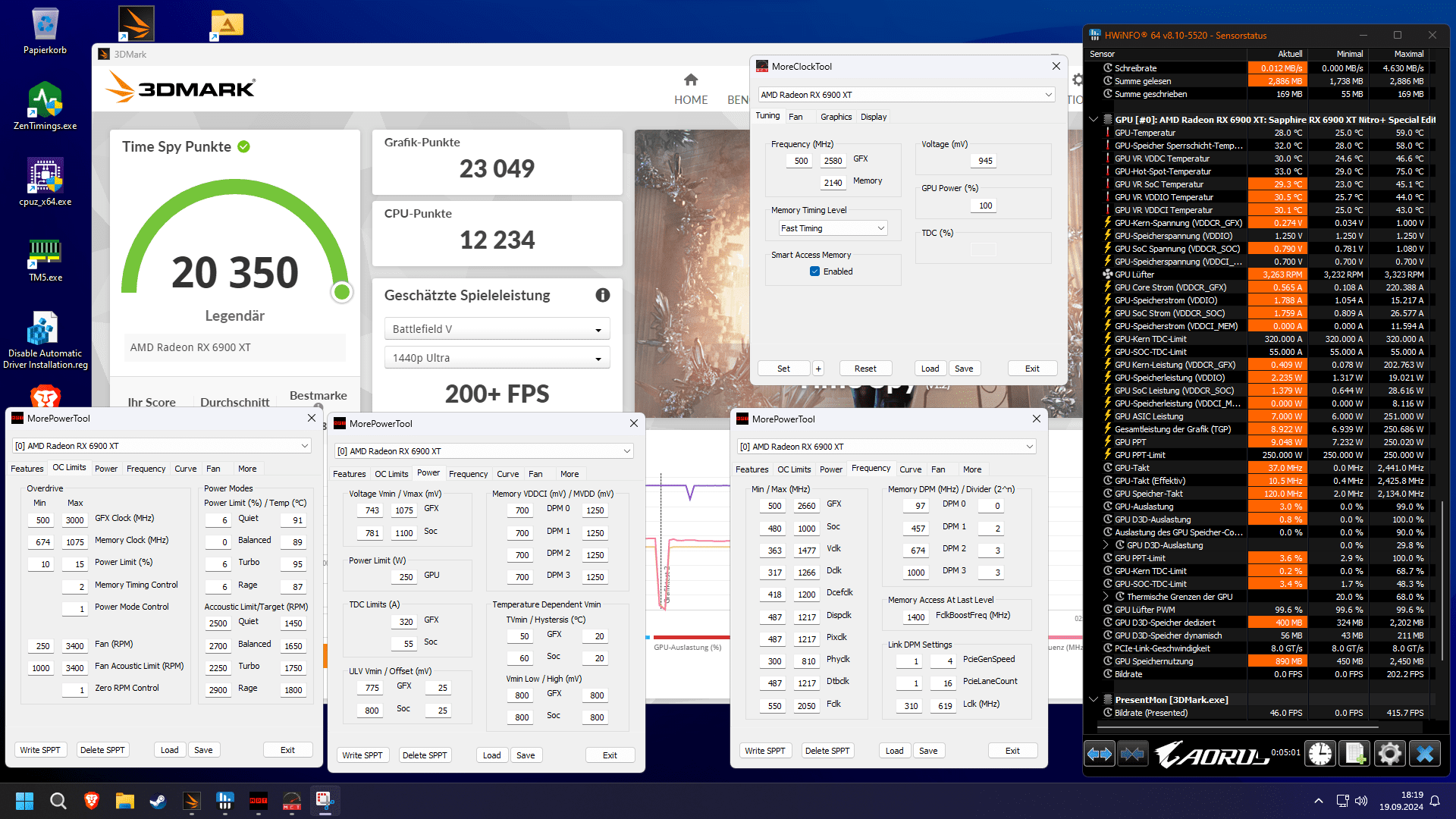Switch to MorePowerTool taskbar icon

point(259,801)
